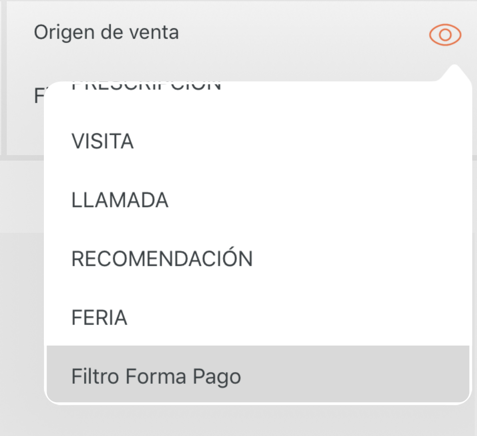The width and height of the screenshot is (477, 436).
Task: Open the highlighted Filtro Forma Pago entry
Action: click(258, 374)
